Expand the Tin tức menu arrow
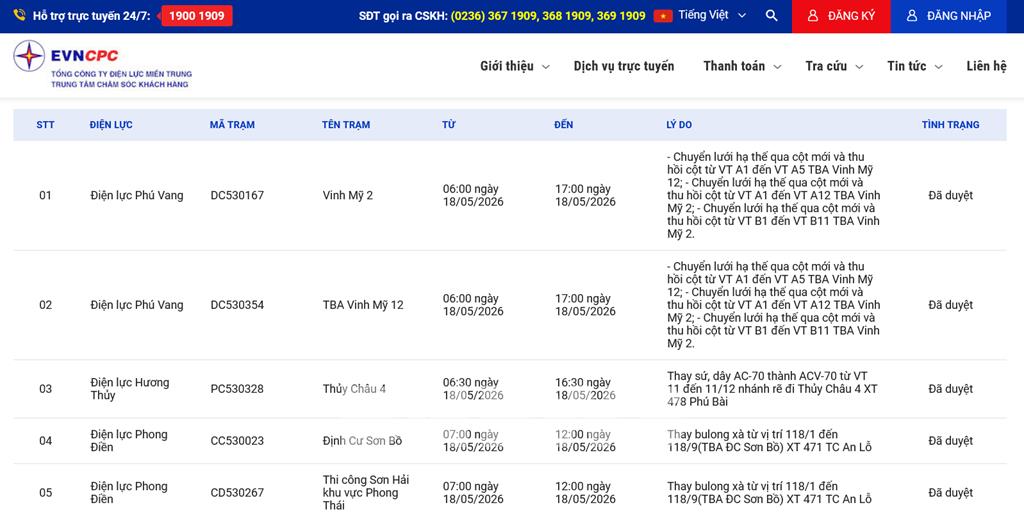This screenshot has width=1024, height=521. [938, 67]
